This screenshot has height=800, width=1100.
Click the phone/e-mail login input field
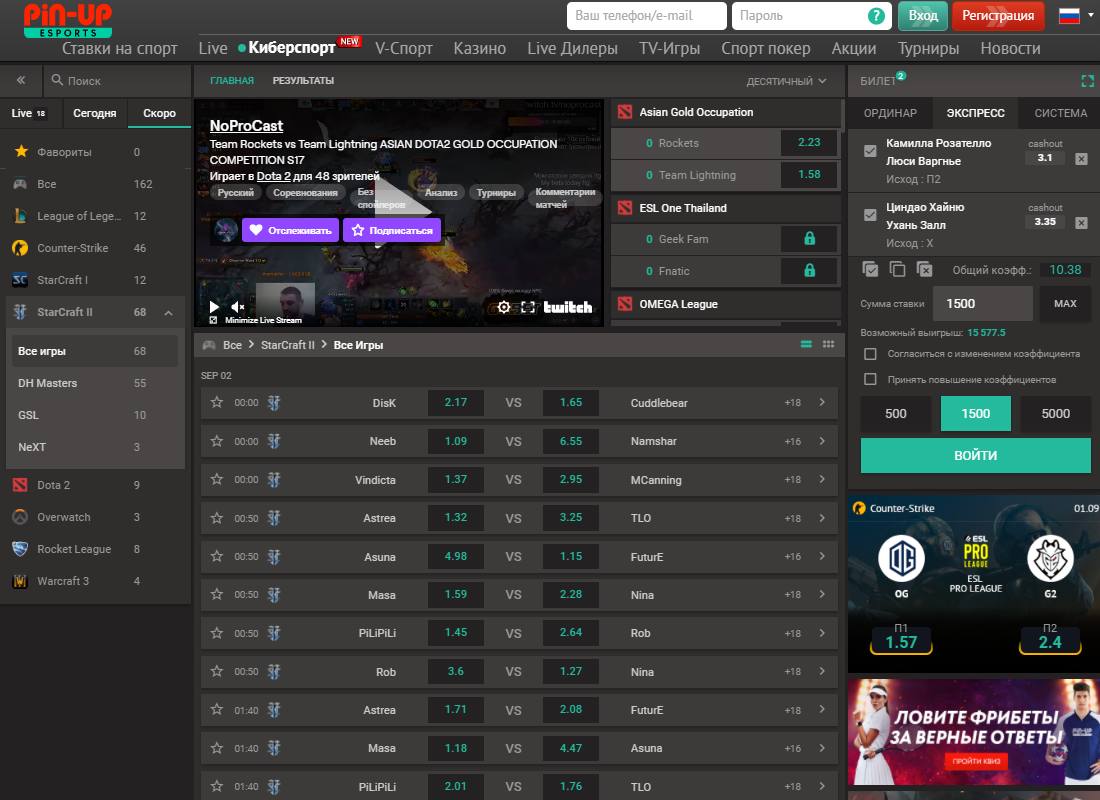[x=646, y=16]
